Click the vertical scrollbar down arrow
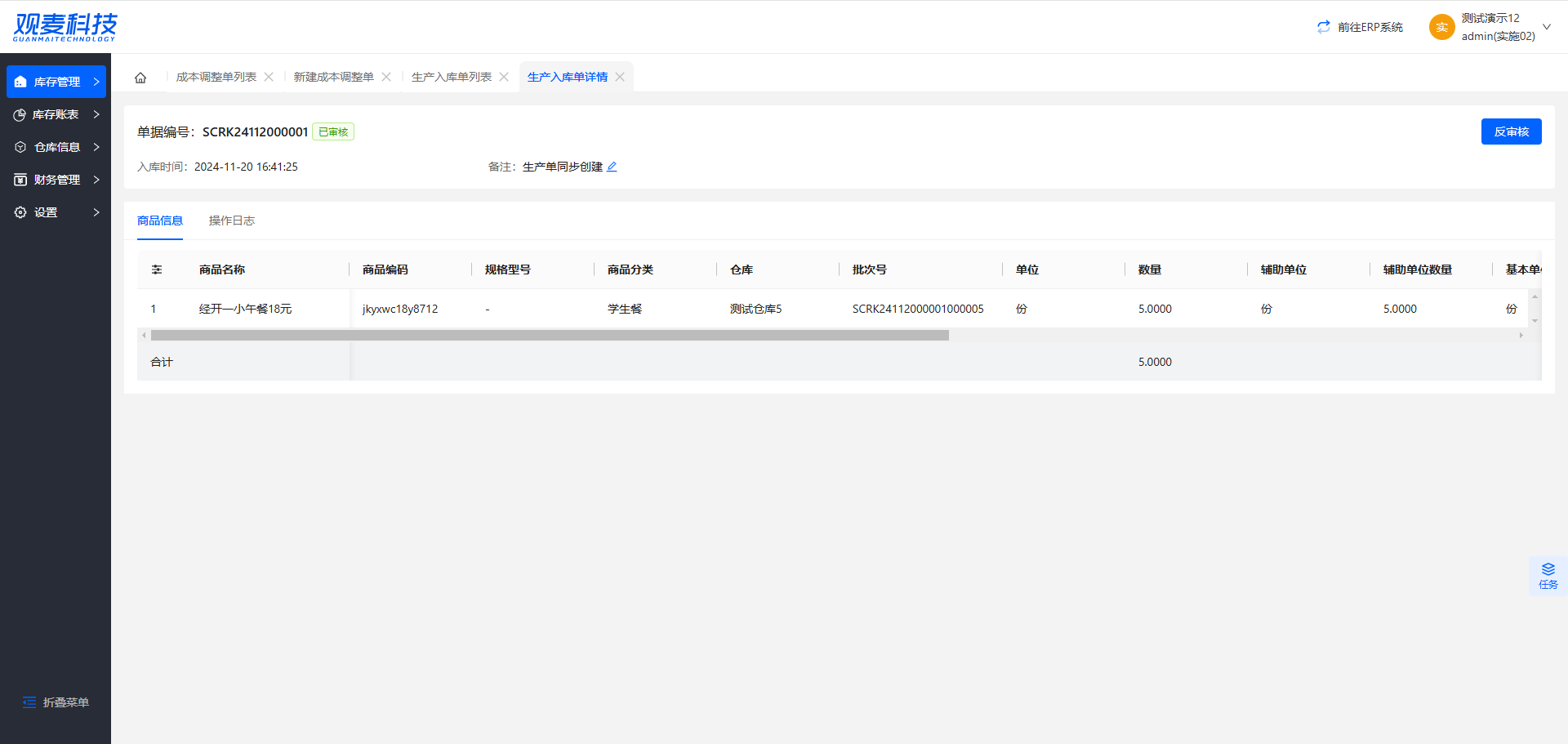 click(x=1535, y=321)
